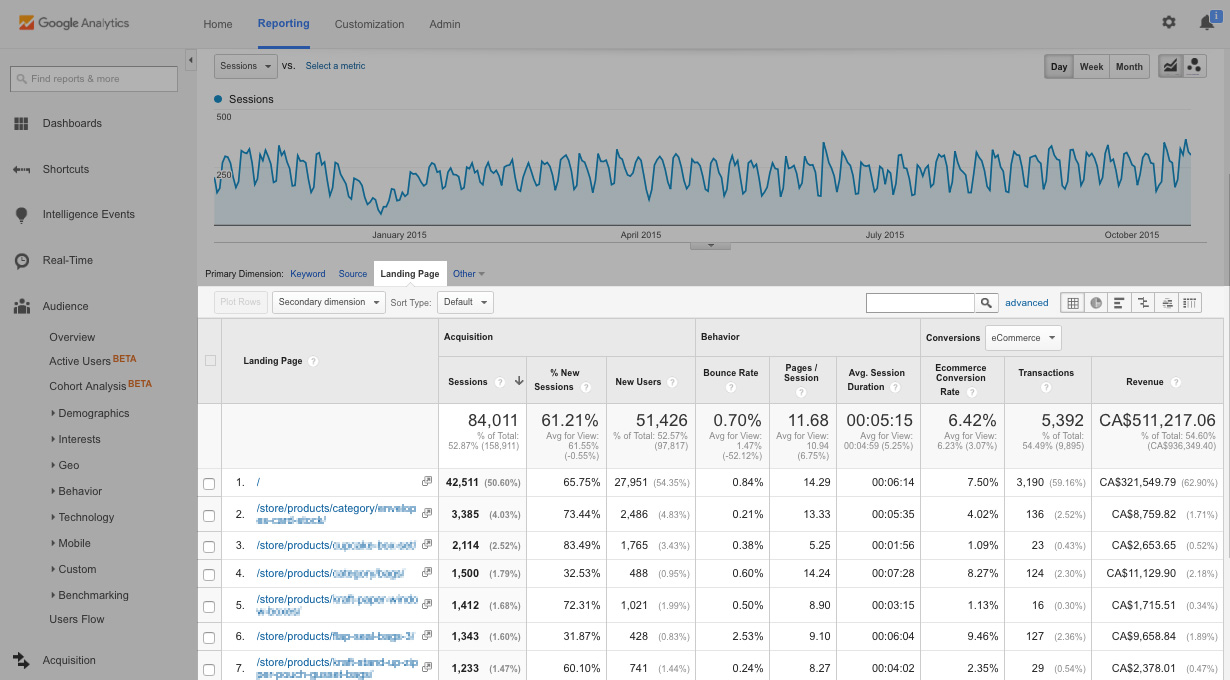Viewport: 1230px width, 680px height.
Task: Open the advanced filter link
Action: click(x=1027, y=303)
